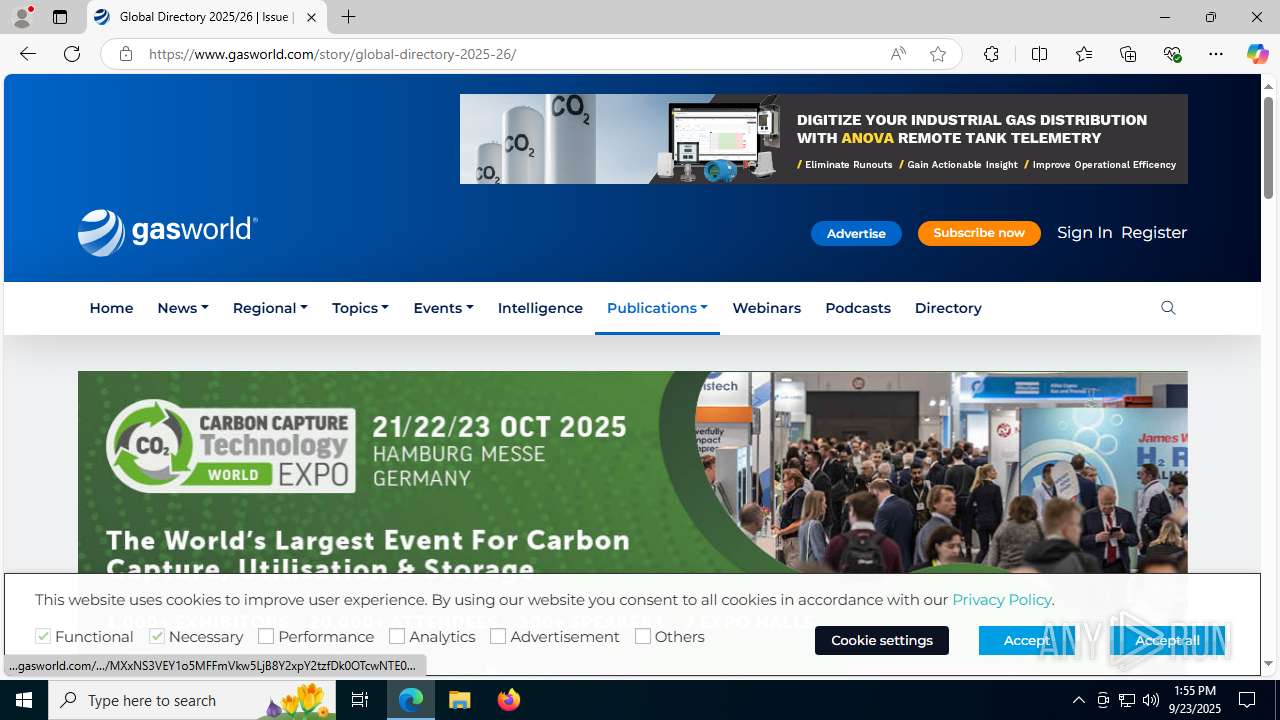Click the taskbar search box
This screenshot has height=720, width=1280.
(x=194, y=700)
